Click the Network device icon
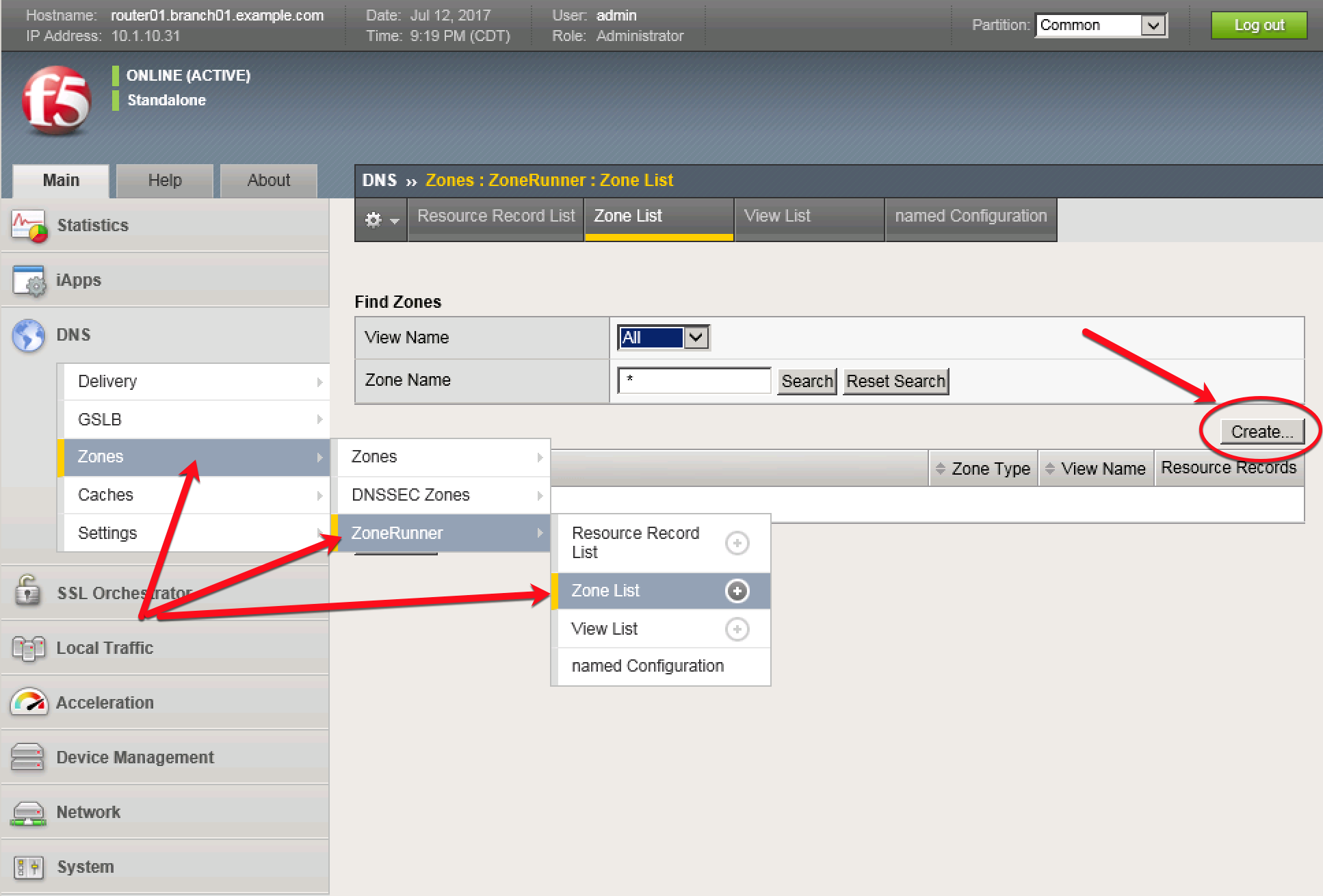 tap(29, 813)
